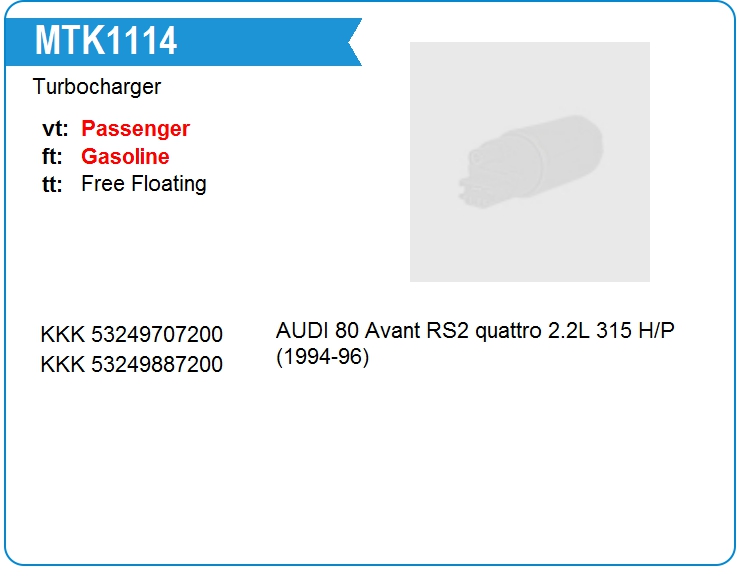Image resolution: width=740 pixels, height=576 pixels.
Task: Open the grey product image thumbnail
Action: (529, 161)
